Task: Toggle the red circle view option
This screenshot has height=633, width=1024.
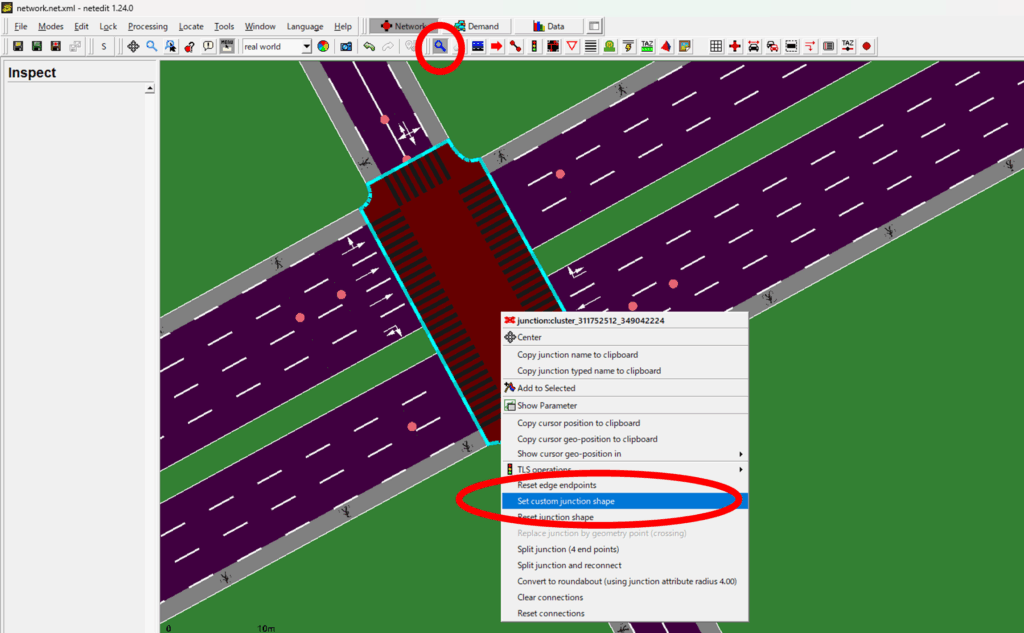Action: (867, 46)
